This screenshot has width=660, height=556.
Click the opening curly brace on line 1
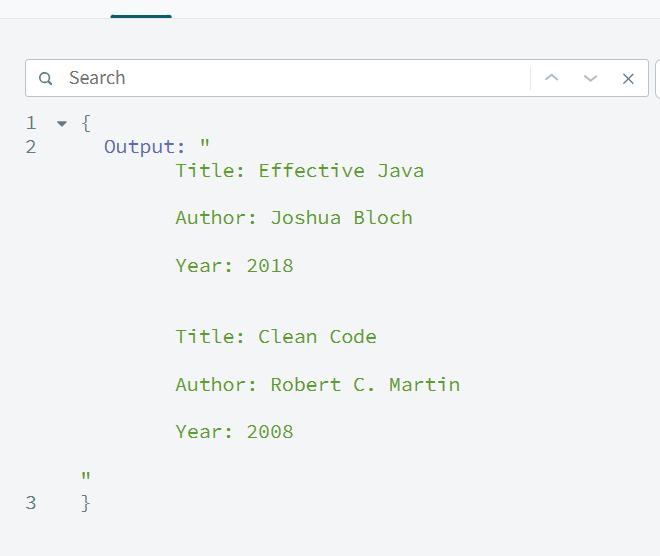(x=86, y=124)
